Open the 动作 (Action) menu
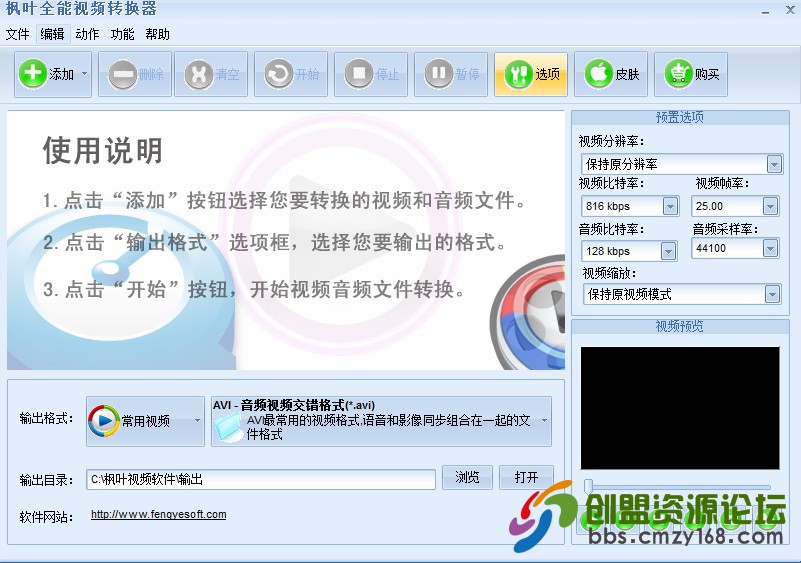 (87, 34)
